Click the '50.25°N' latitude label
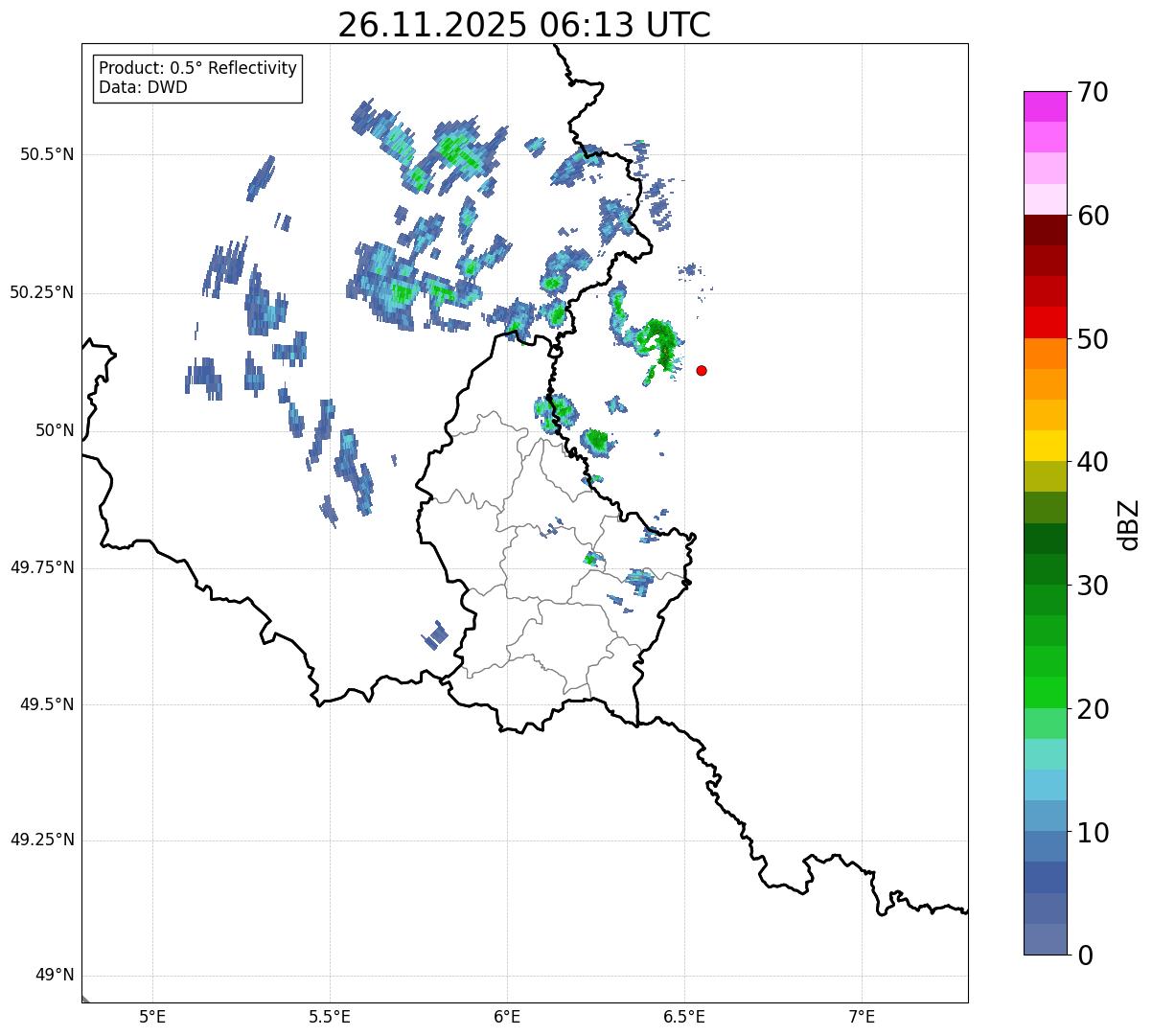 (x=42, y=292)
